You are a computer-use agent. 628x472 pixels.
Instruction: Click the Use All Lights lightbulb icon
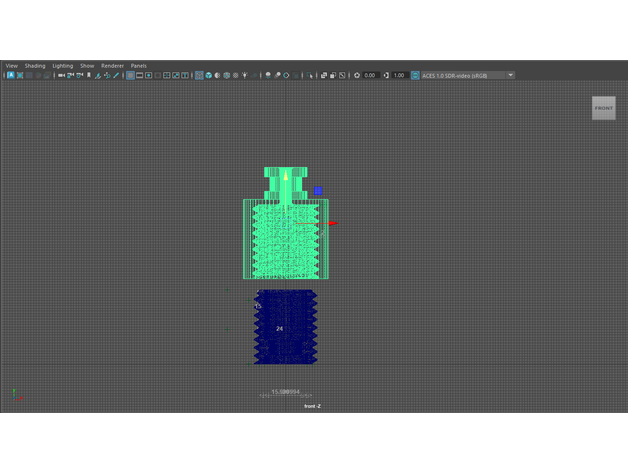click(x=244, y=75)
